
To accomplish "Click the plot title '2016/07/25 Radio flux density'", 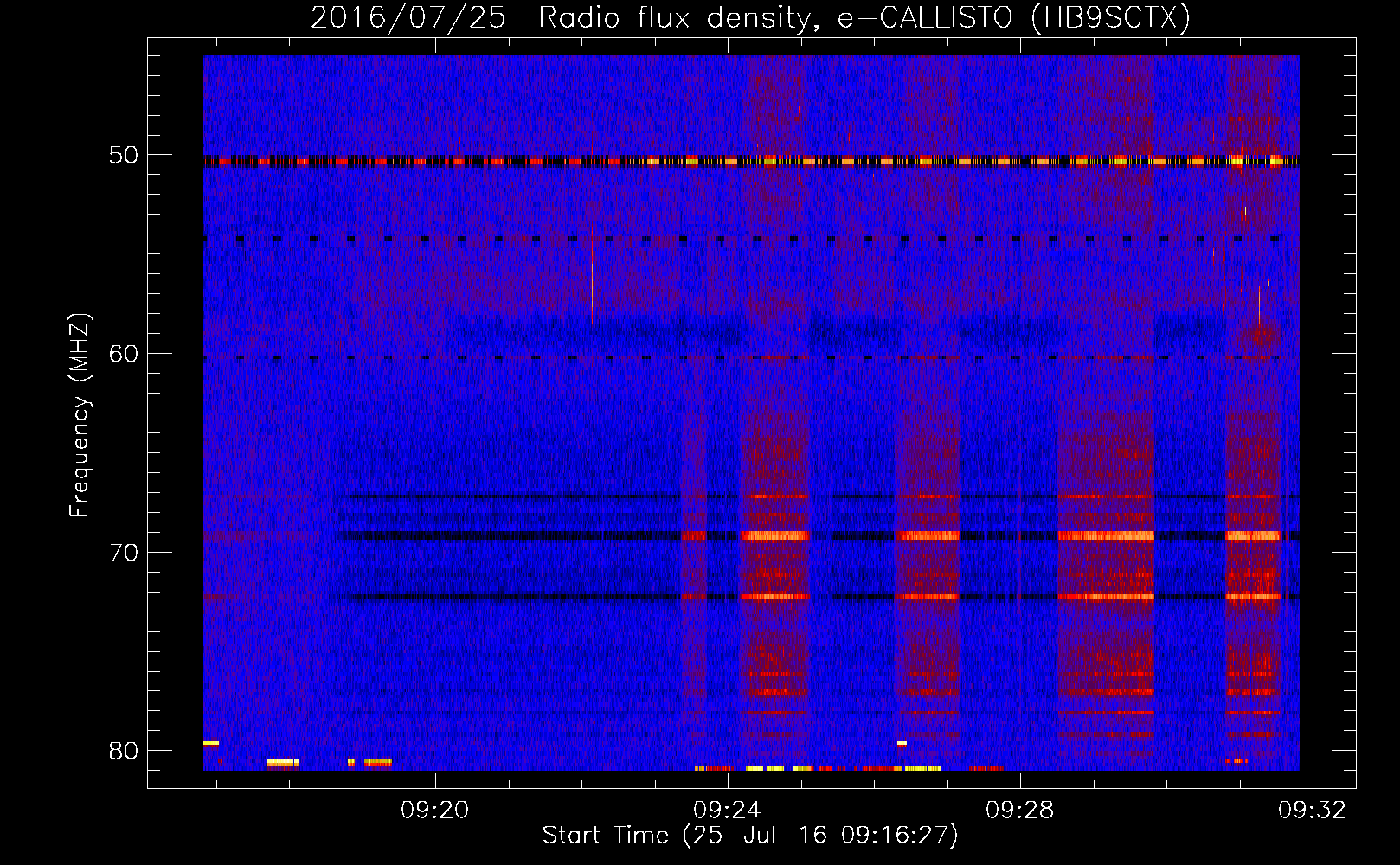I will click(750, 18).
